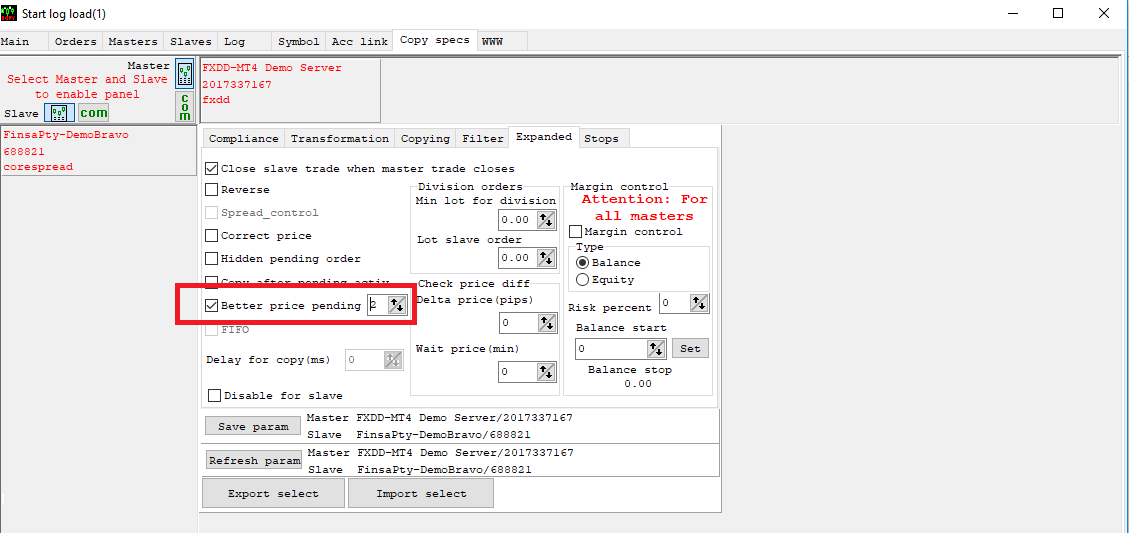Enable the Reverse checkbox
Image resolution: width=1129 pixels, height=533 pixels.
point(212,190)
